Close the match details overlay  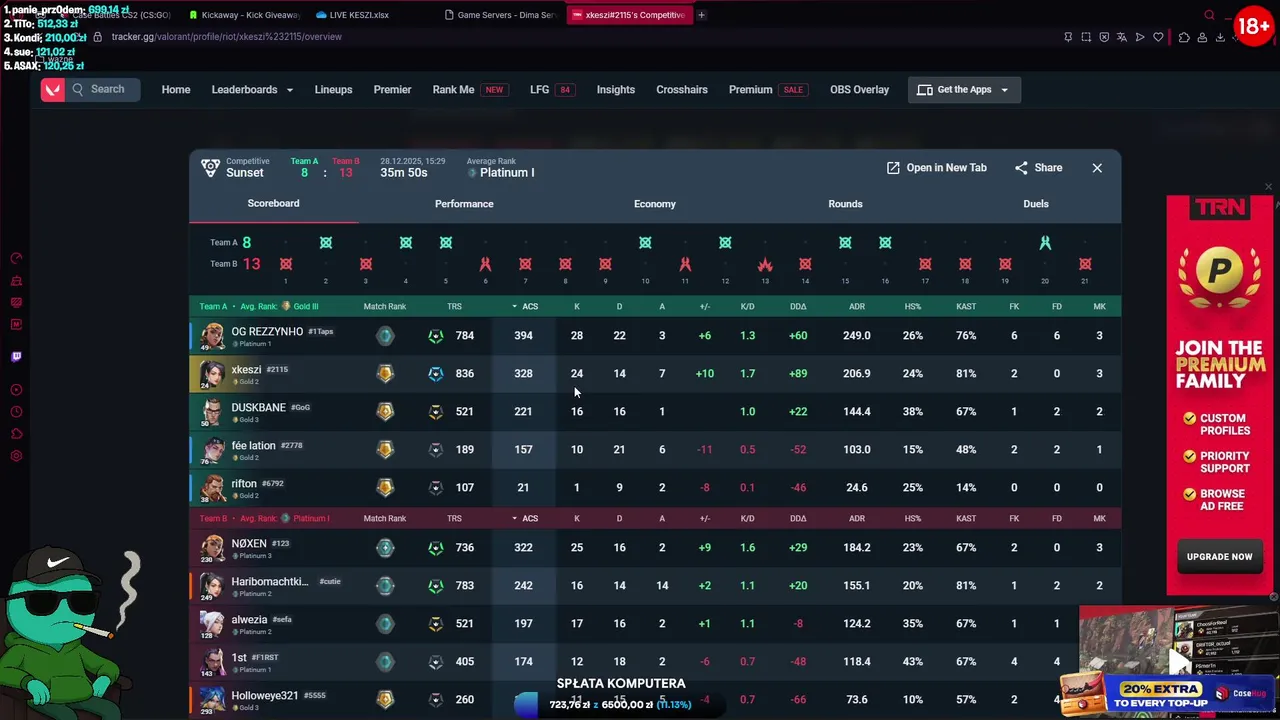[1097, 168]
